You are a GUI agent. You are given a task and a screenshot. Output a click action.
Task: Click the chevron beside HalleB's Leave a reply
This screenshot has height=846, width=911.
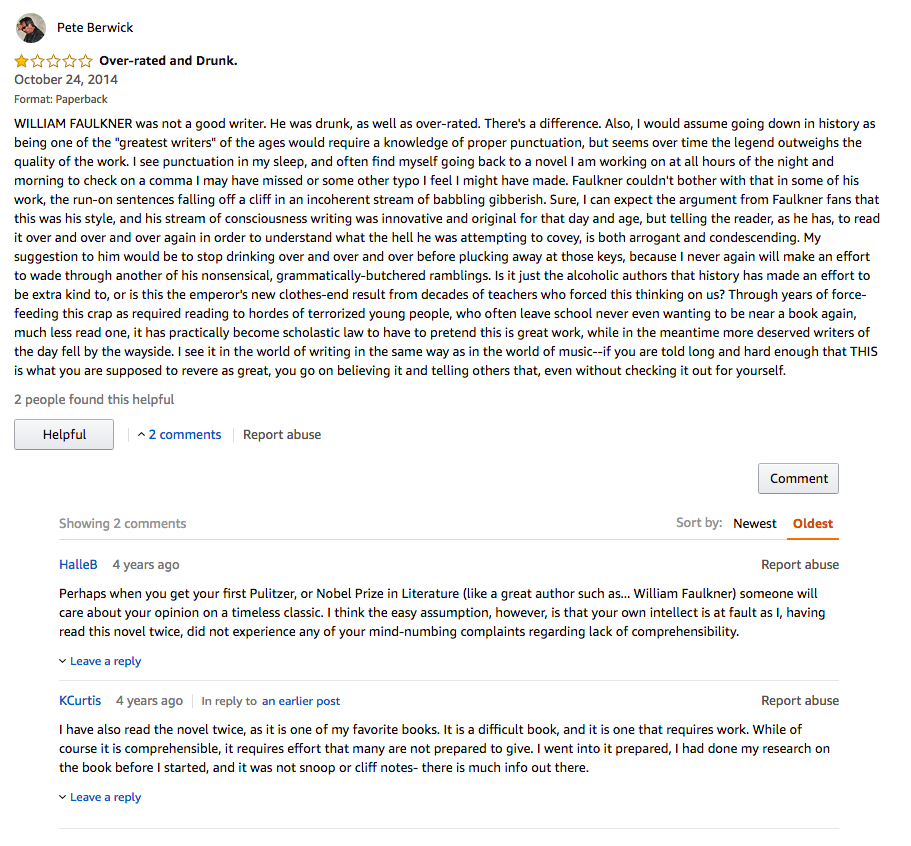(x=63, y=661)
